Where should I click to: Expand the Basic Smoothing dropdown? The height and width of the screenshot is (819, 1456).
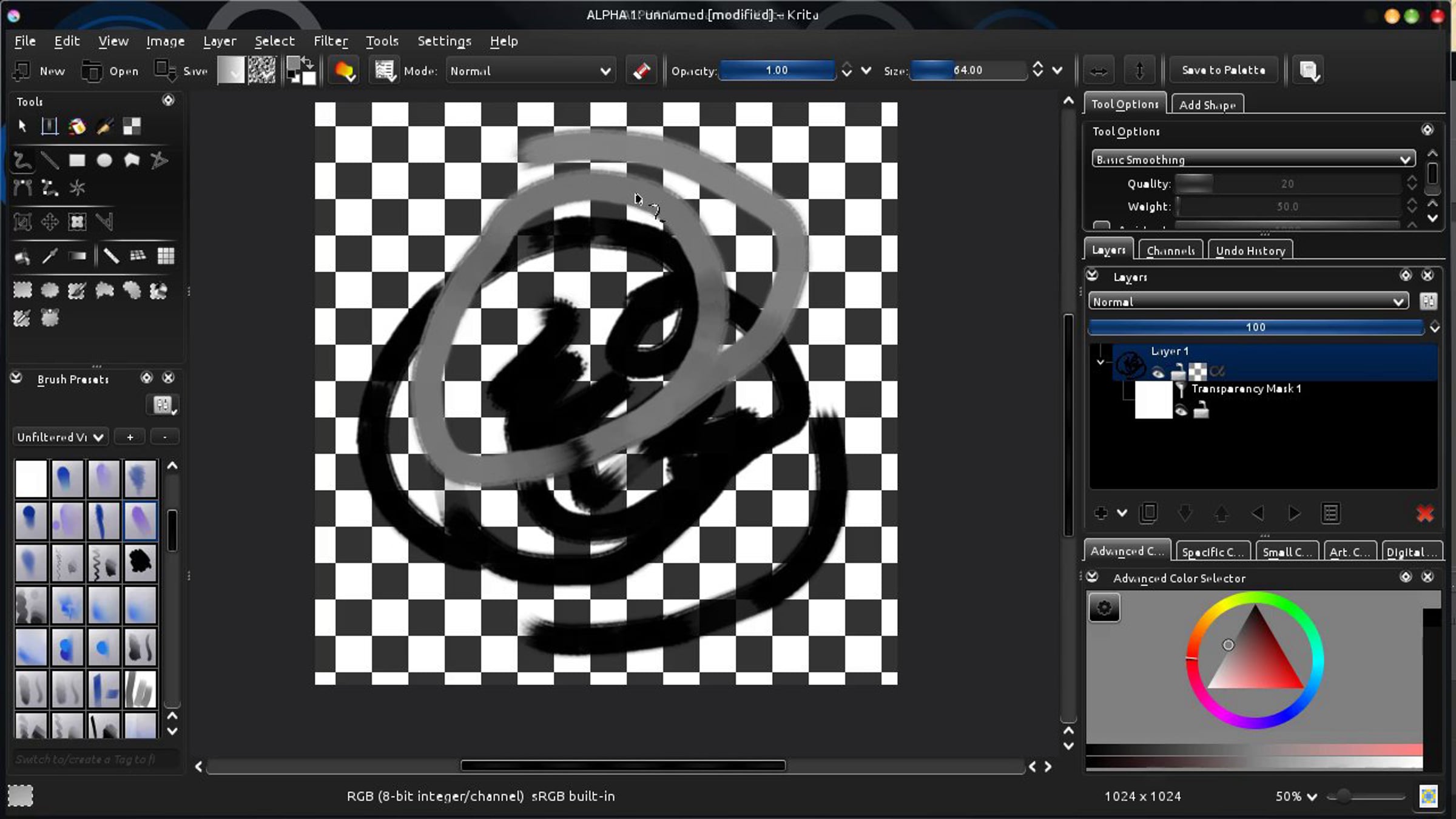point(1253,160)
